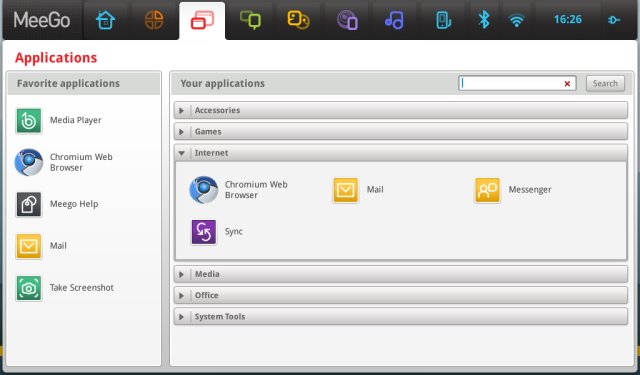Open Mail icon in Internet category
This screenshot has width=640, height=375.
346,190
